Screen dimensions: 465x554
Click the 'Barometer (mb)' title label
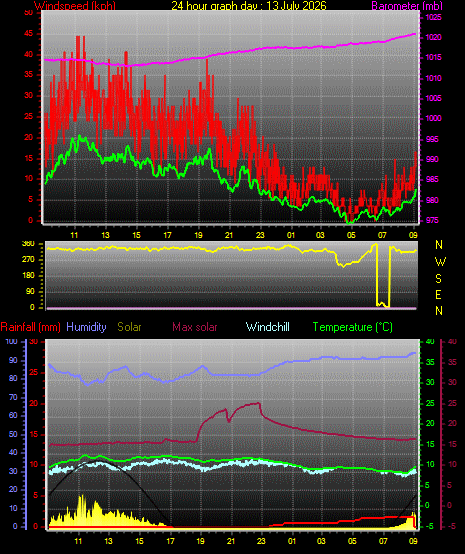[x=407, y=6]
